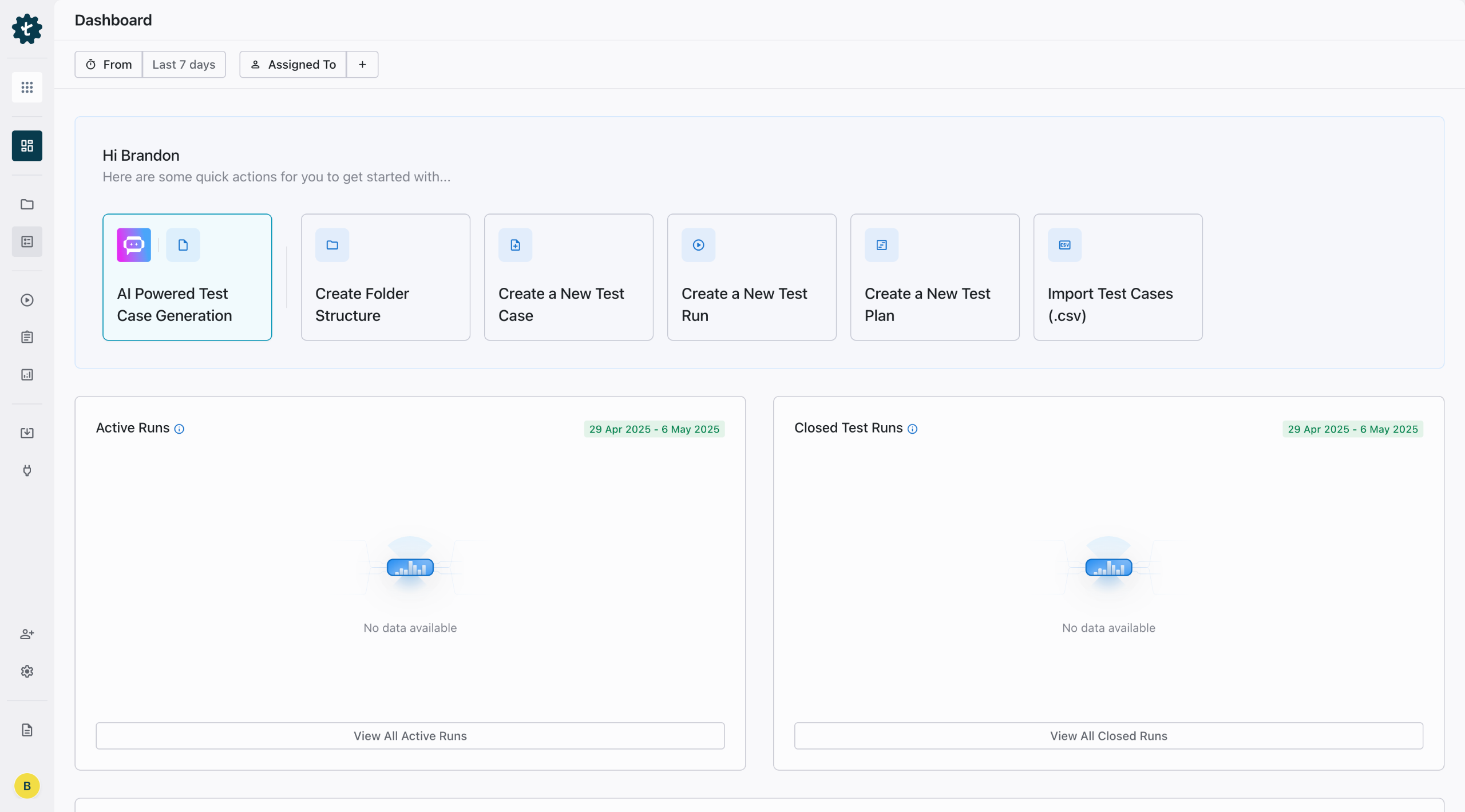This screenshot has width=1465, height=812.
Task: Open the test runs play icon in the sidebar
Action: tap(27, 300)
